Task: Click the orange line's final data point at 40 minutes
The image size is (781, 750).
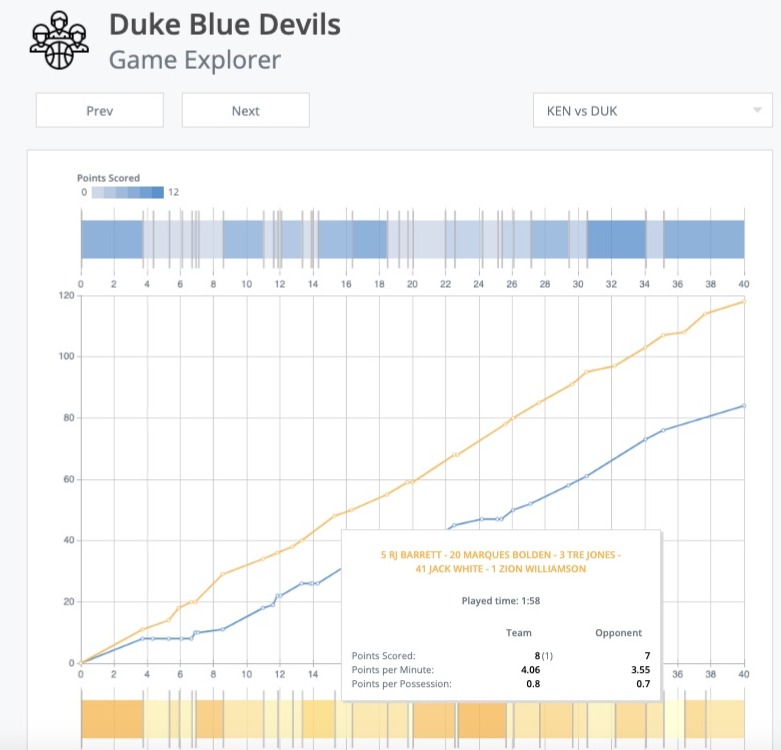Action: [744, 301]
